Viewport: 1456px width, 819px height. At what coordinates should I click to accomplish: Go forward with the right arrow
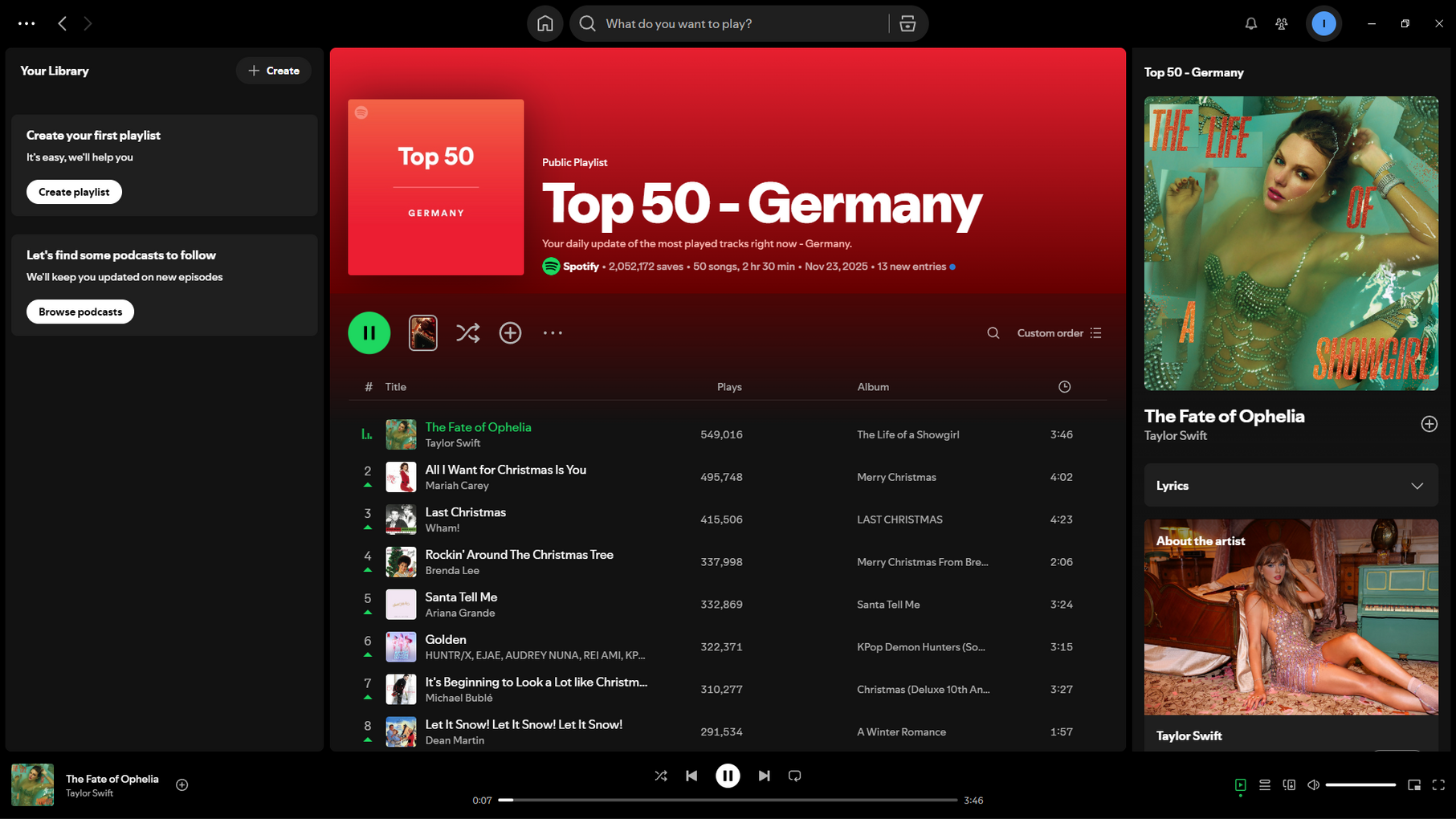88,23
